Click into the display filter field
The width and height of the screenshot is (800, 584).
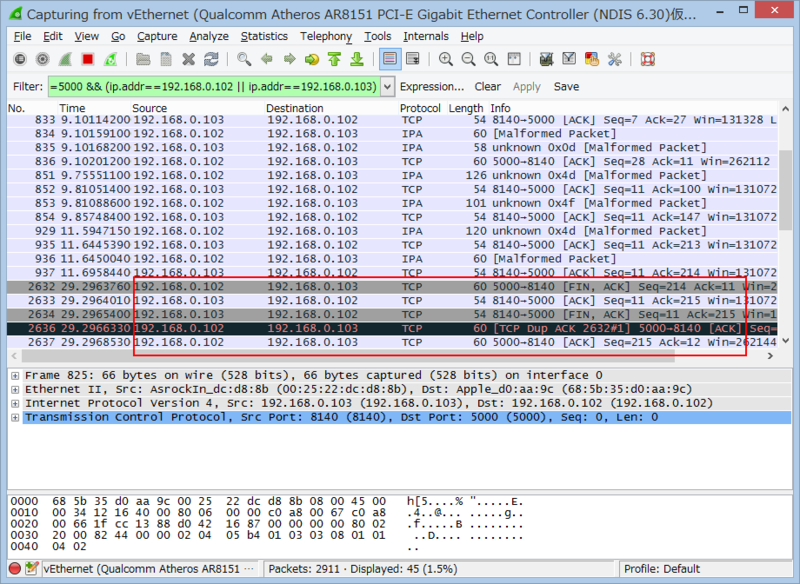(x=214, y=87)
